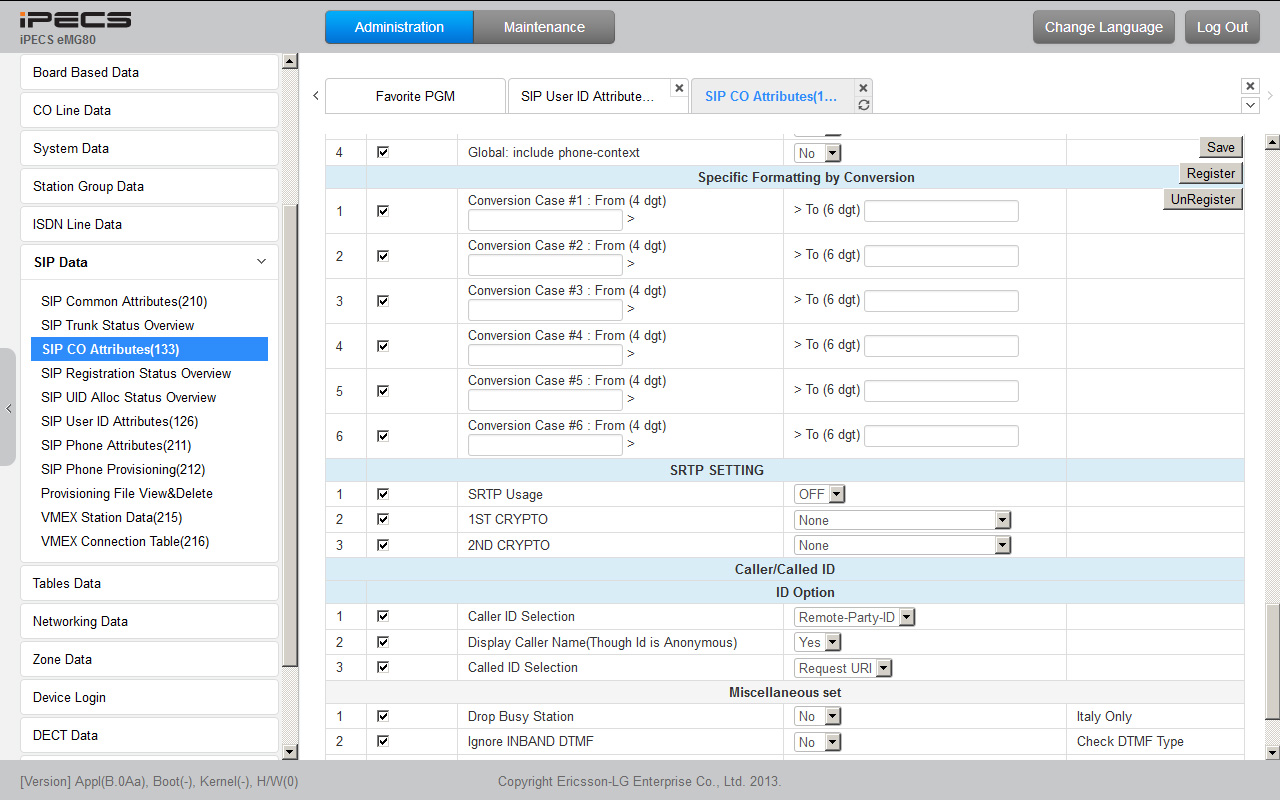Switch to the Maintenance tab
This screenshot has height=800, width=1280.
pos(544,27)
